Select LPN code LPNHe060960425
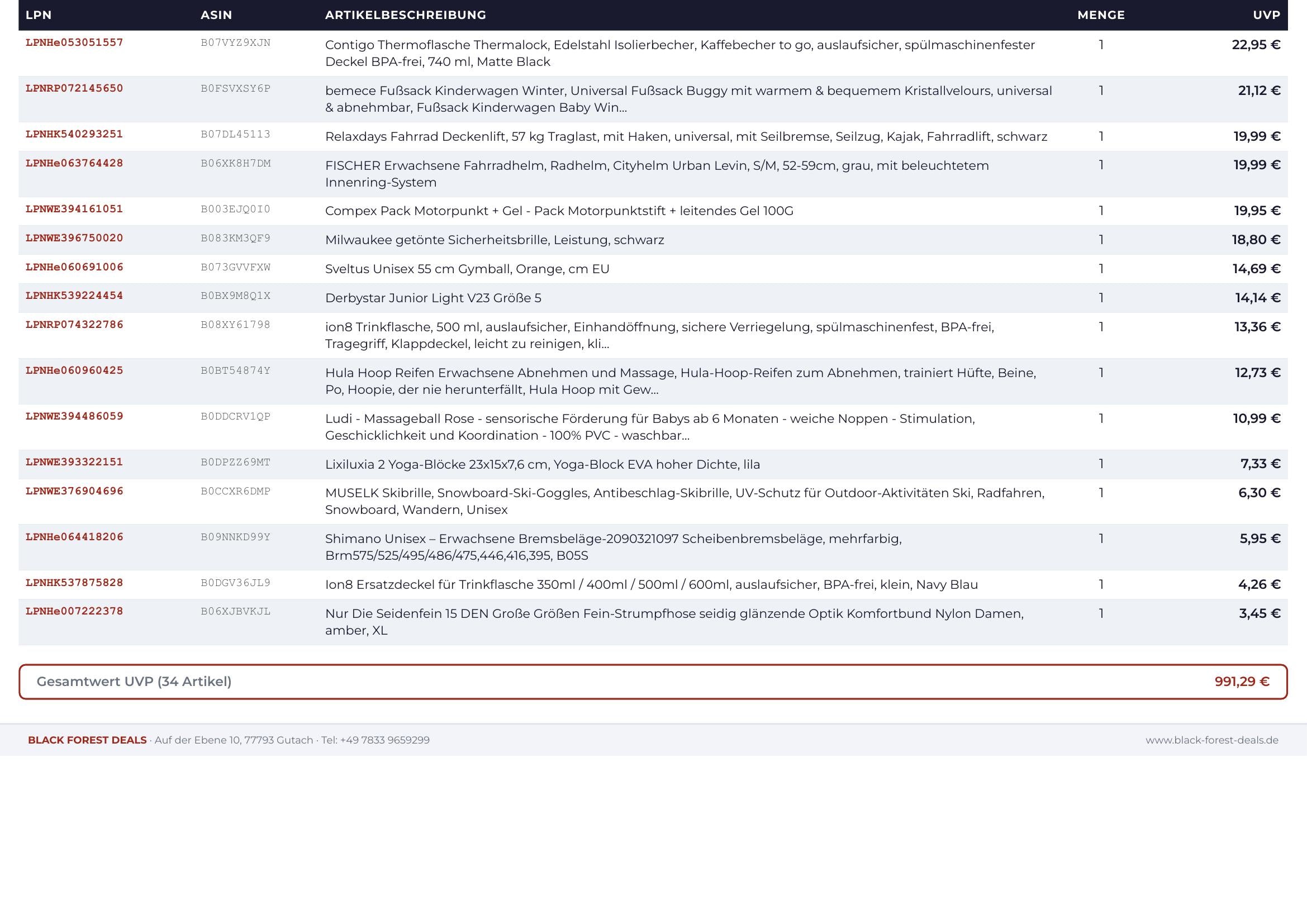Screen dimensions: 1307x924 click(x=74, y=370)
